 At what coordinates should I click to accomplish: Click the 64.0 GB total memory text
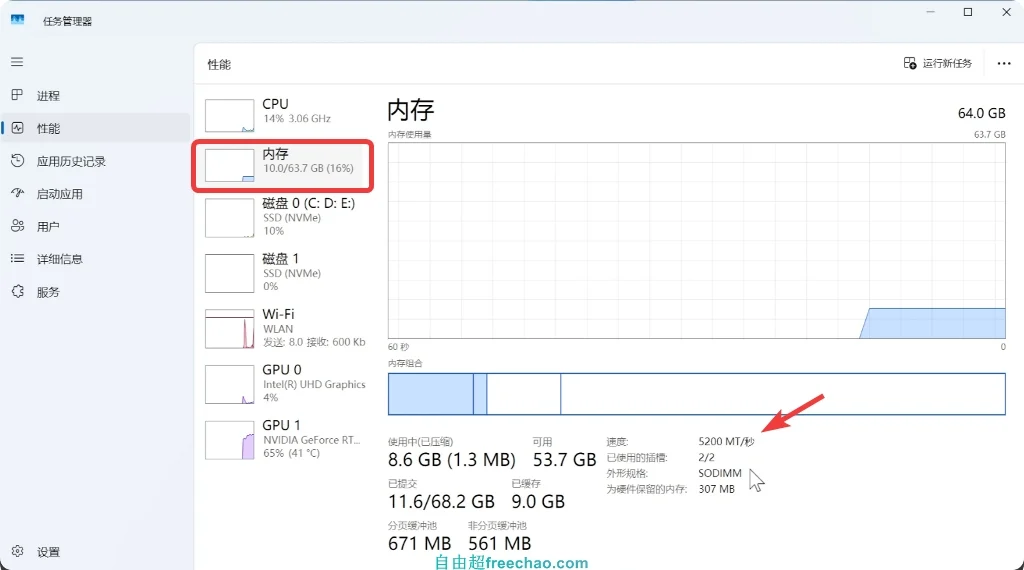982,113
